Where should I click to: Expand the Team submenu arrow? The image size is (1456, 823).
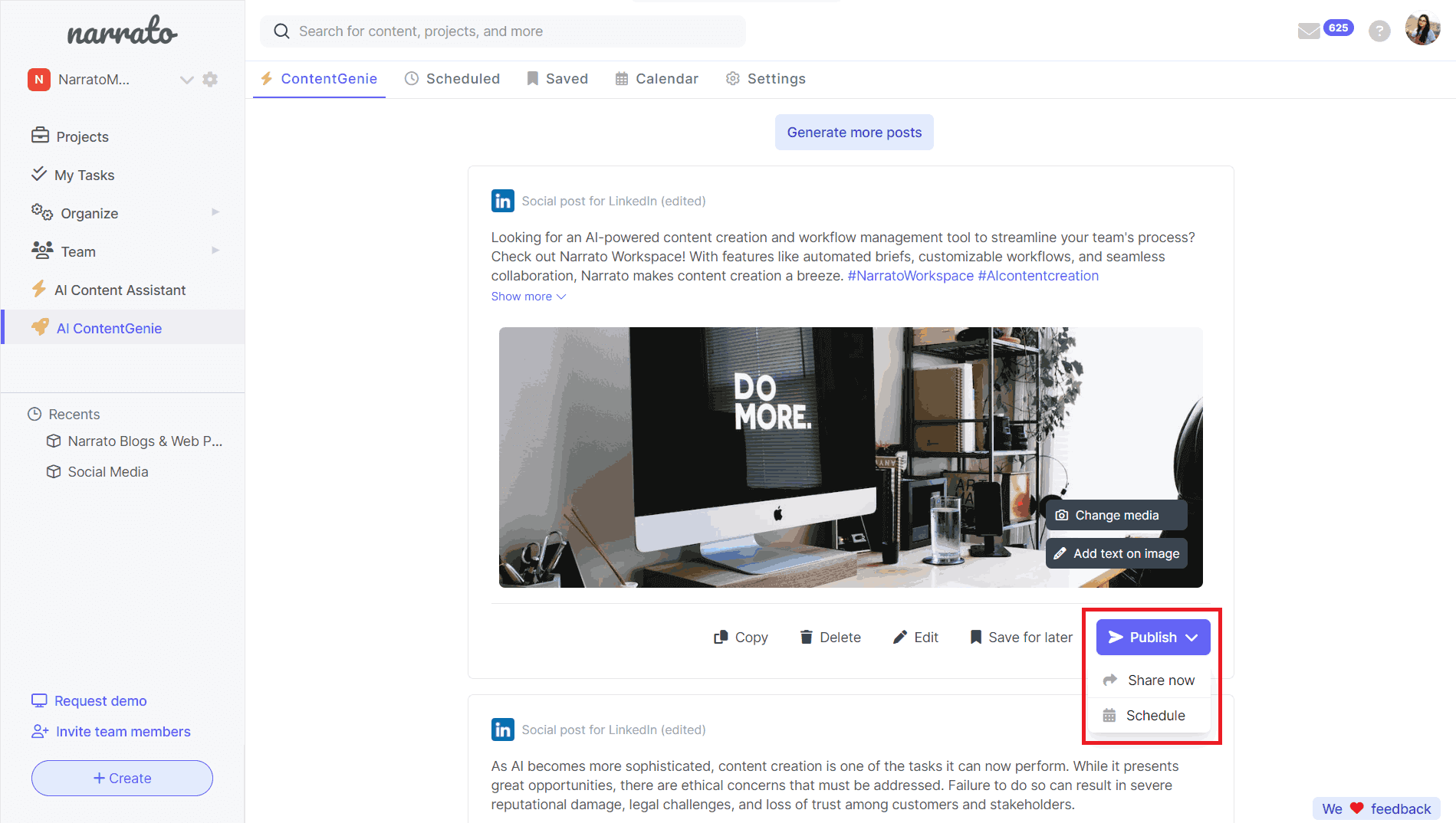pyautogui.click(x=215, y=251)
